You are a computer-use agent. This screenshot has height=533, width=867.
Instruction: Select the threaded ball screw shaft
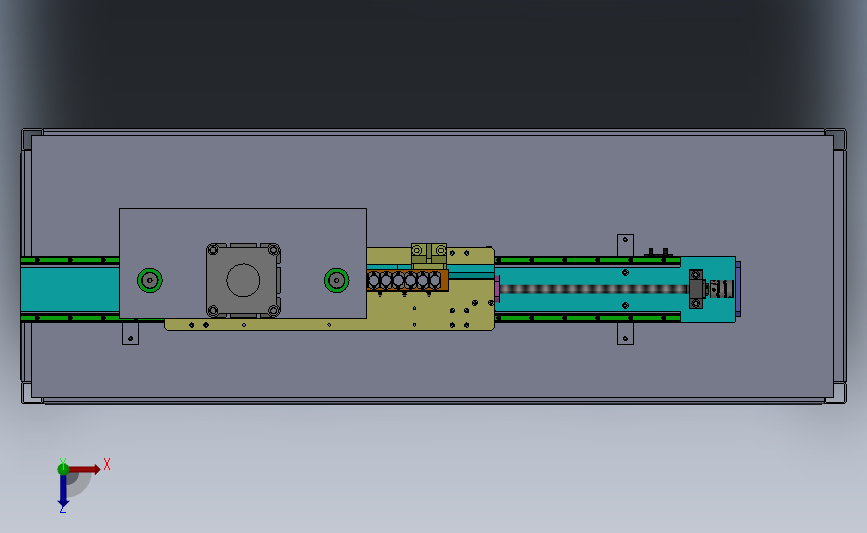point(594,289)
